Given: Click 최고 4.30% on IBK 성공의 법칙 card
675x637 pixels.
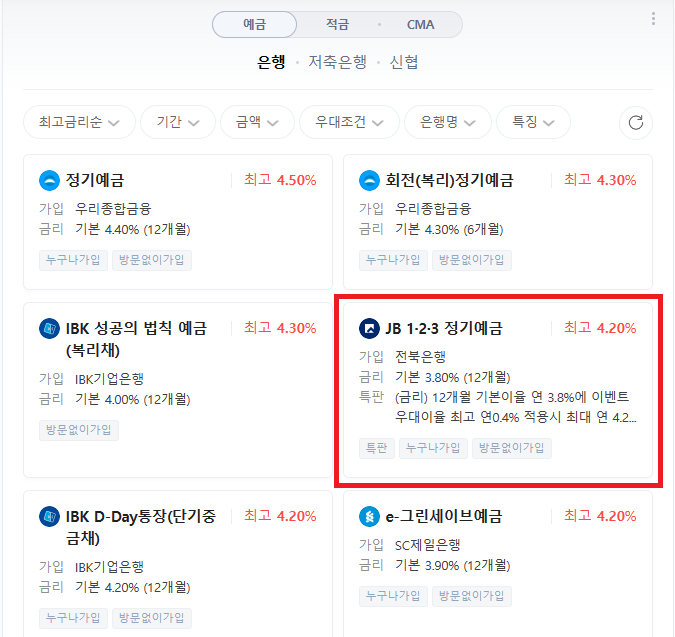Looking at the screenshot, I should pyautogui.click(x=280, y=328).
